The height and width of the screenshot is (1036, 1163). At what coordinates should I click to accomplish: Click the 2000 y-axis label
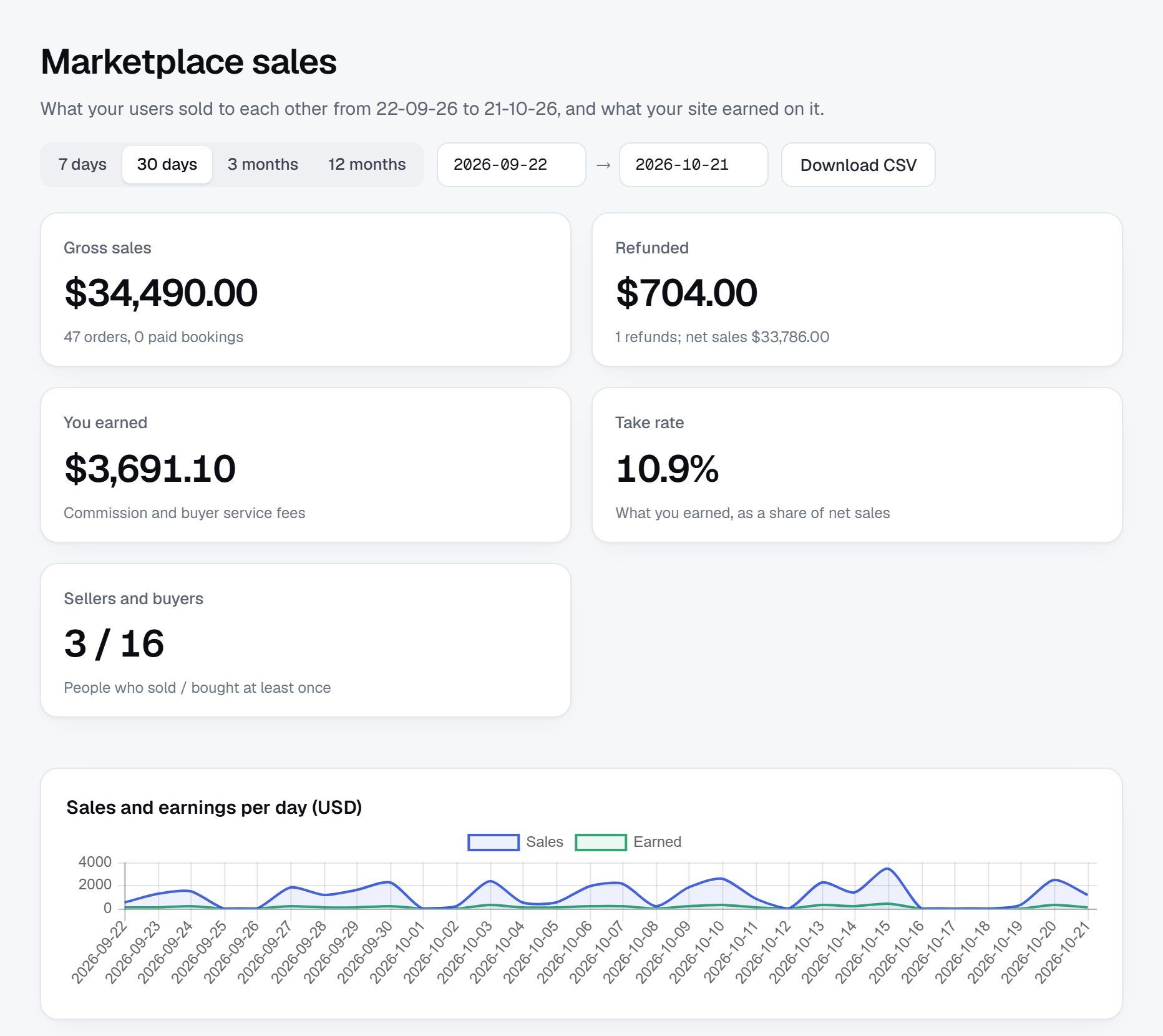[95, 885]
